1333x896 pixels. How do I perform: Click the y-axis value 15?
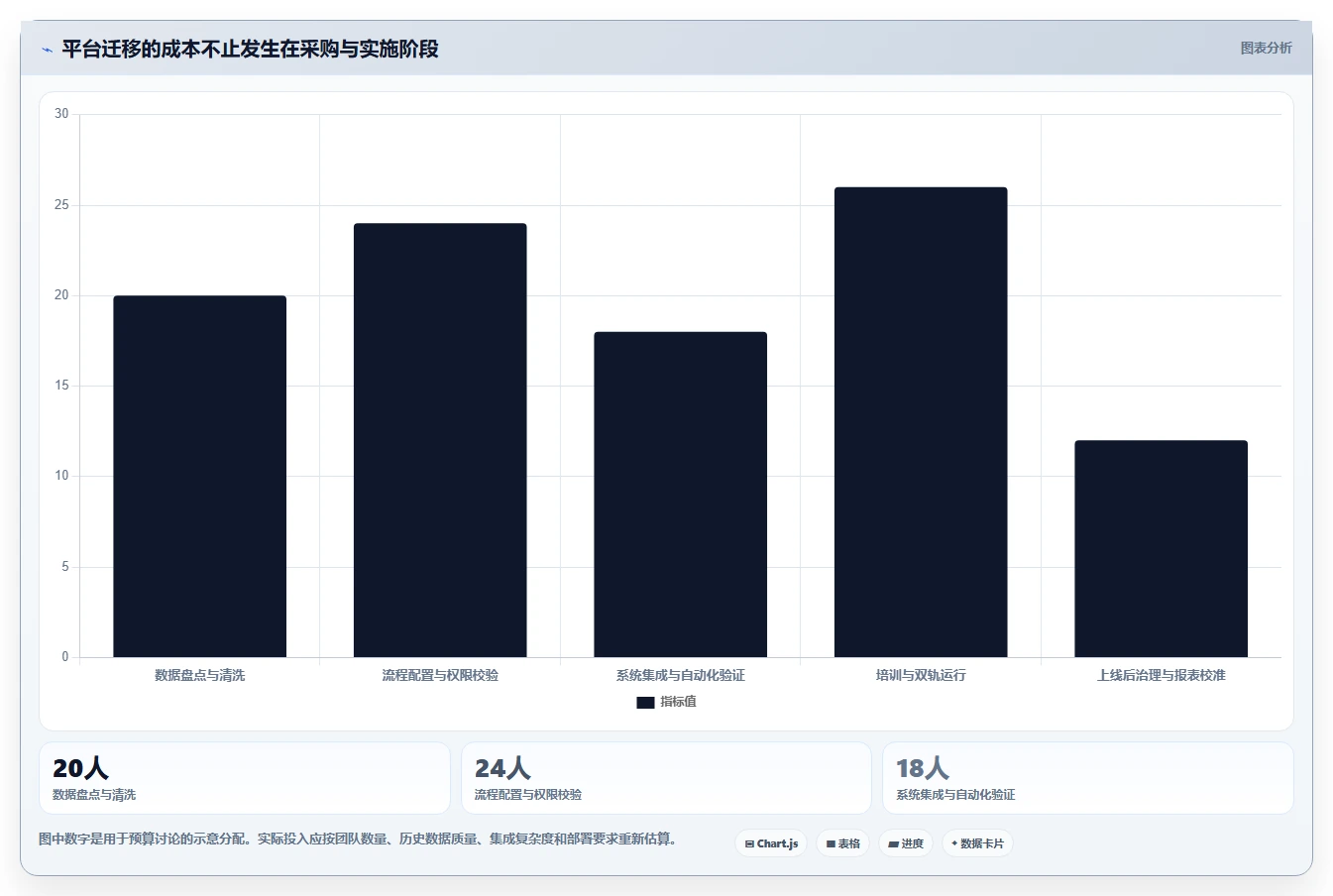[61, 386]
